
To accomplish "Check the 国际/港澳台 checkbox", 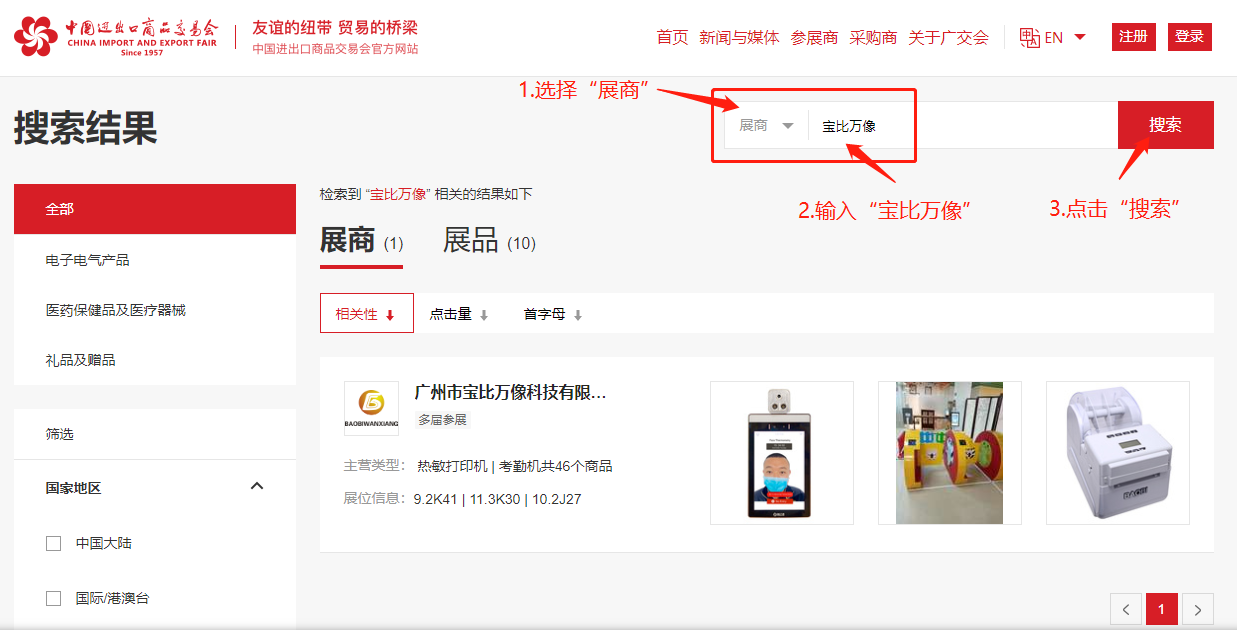I will [54, 599].
